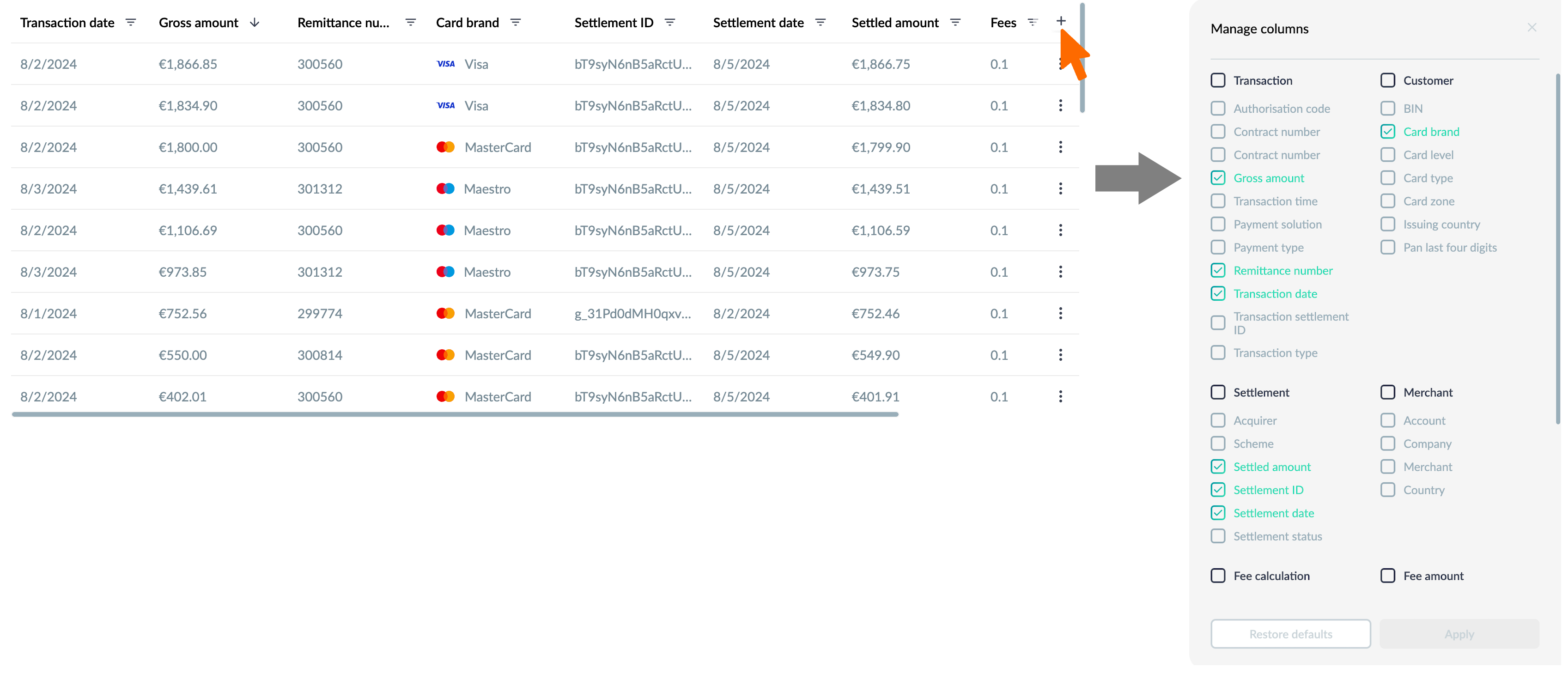This screenshot has width=1568, height=674.
Task: Uncheck the Settlement date column
Action: pos(1218,513)
